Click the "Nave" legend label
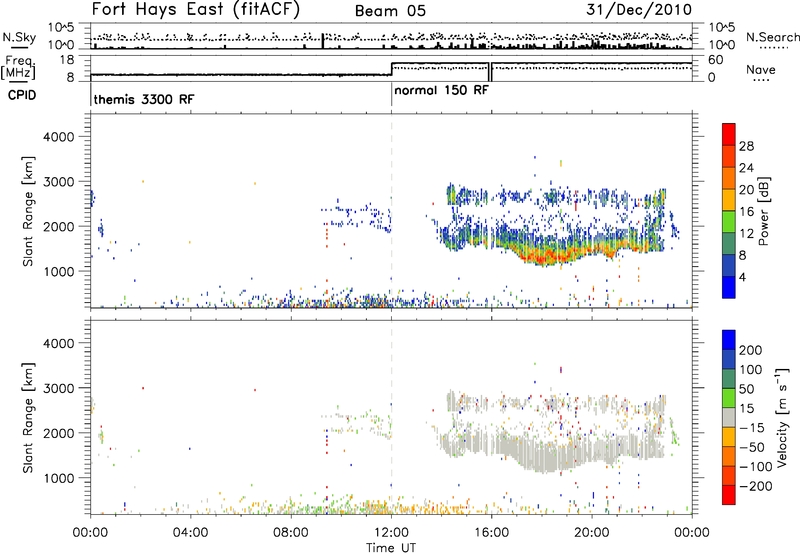800x554 pixels. [x=761, y=69]
